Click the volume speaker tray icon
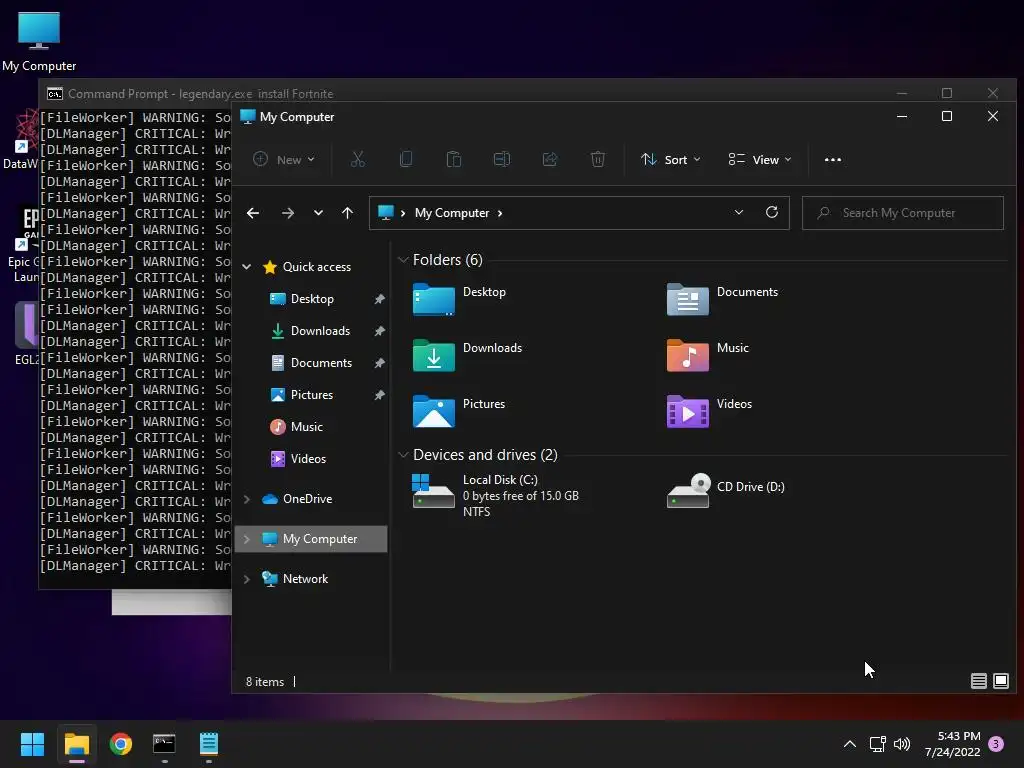 pyautogui.click(x=902, y=744)
